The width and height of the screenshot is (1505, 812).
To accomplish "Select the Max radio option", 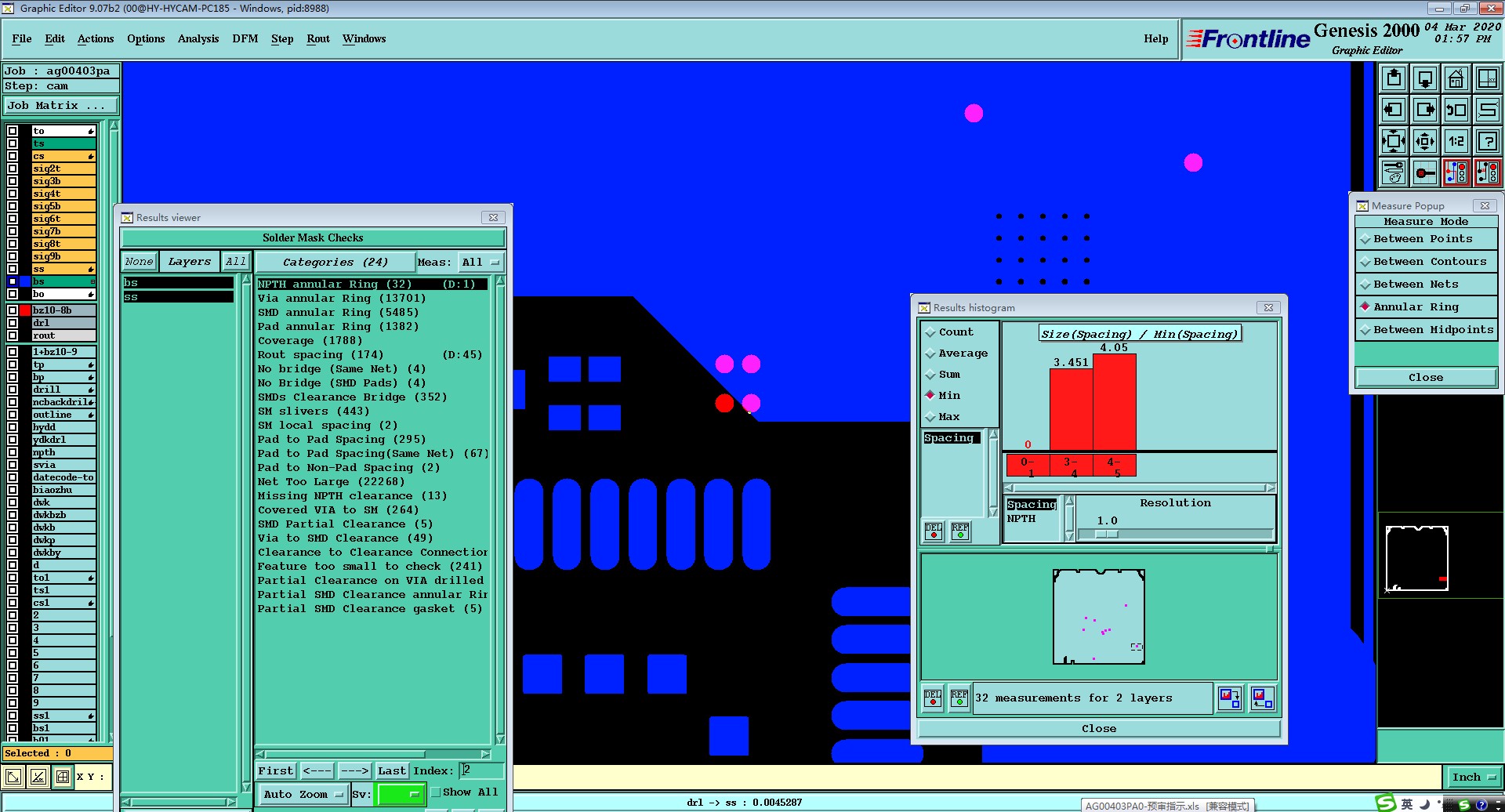I will pos(931,417).
